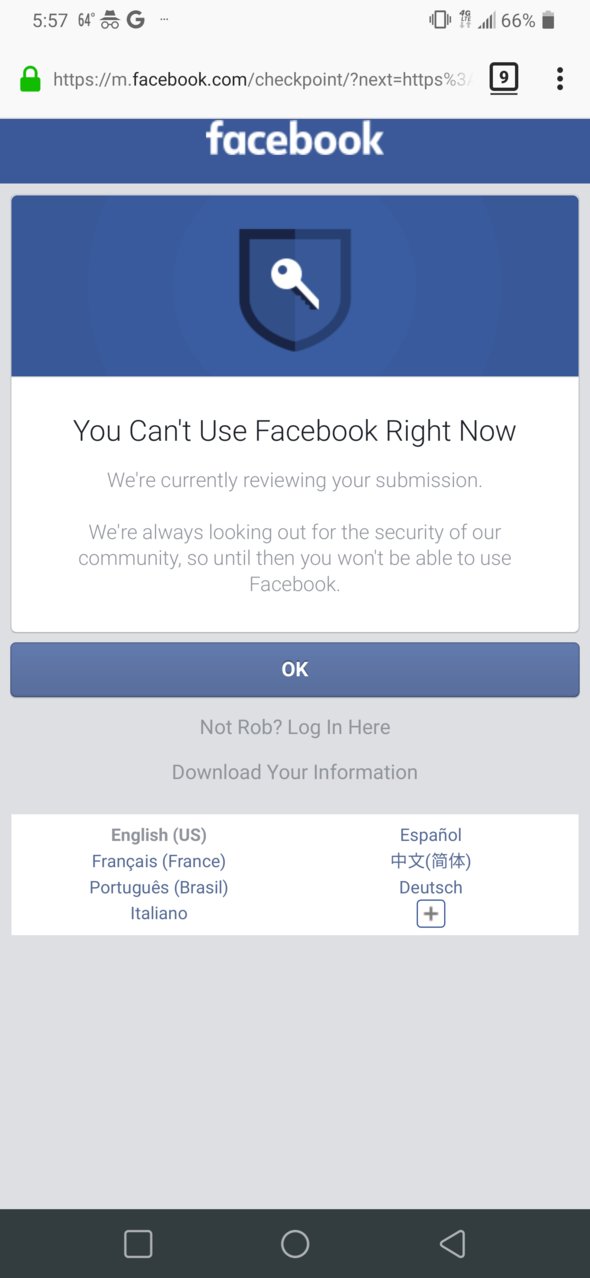This screenshot has width=590, height=1278.
Task: Open the browser tab switcher showing 9
Action: pos(504,78)
